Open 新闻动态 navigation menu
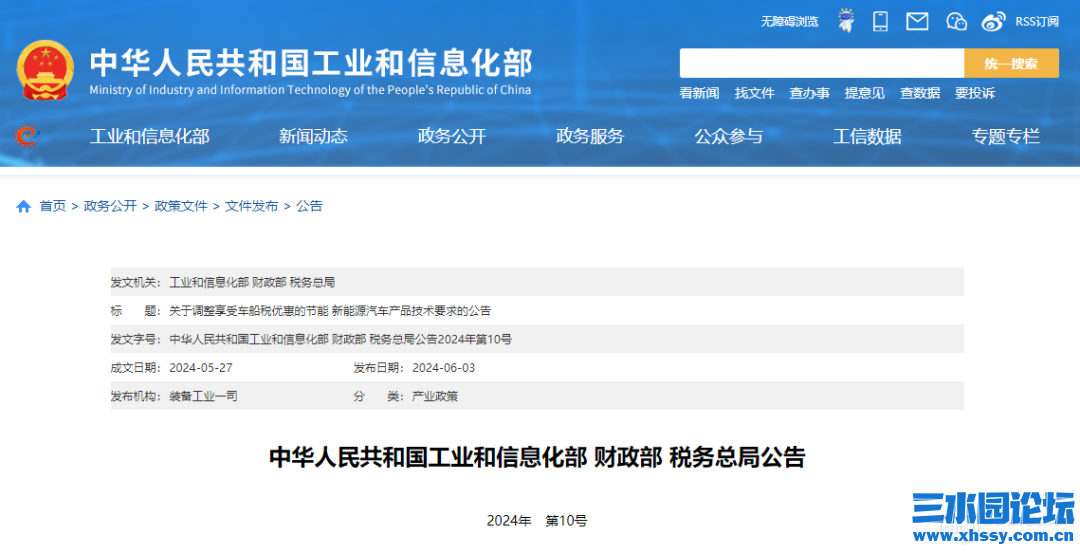The image size is (1080, 554). 313,136
